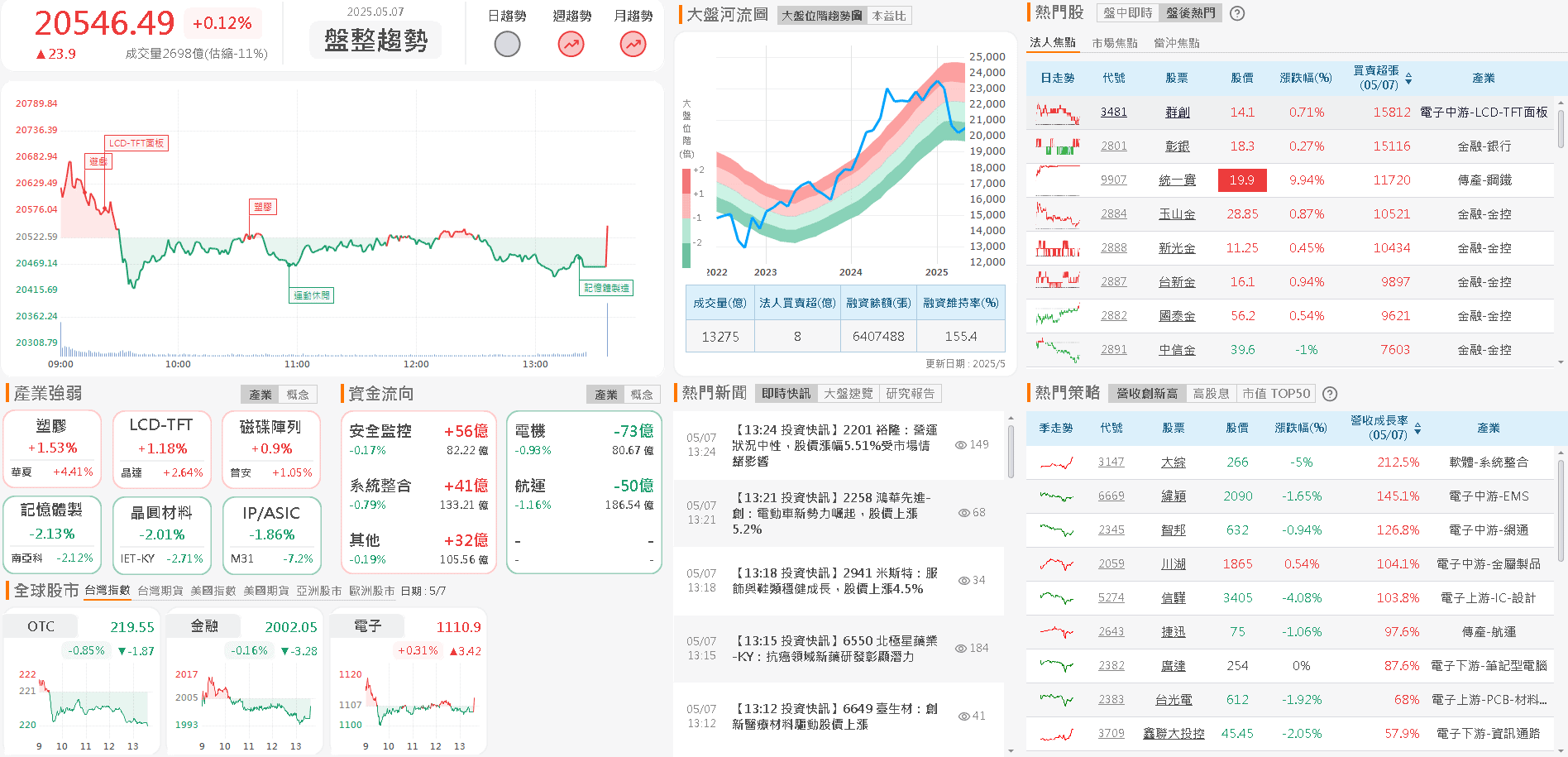The width and height of the screenshot is (1568, 757).
Task: Switch 產業強弱 panel to 概念
Action: 298,395
